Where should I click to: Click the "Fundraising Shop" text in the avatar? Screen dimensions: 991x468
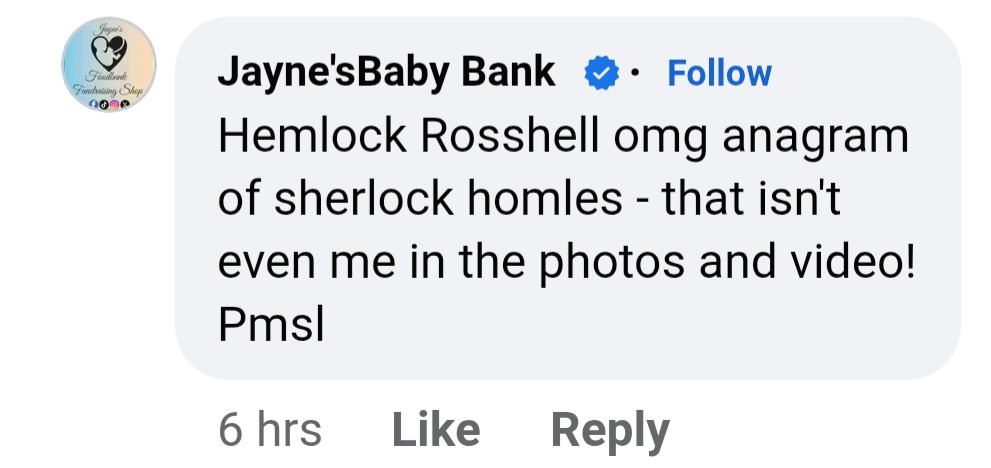[x=107, y=90]
